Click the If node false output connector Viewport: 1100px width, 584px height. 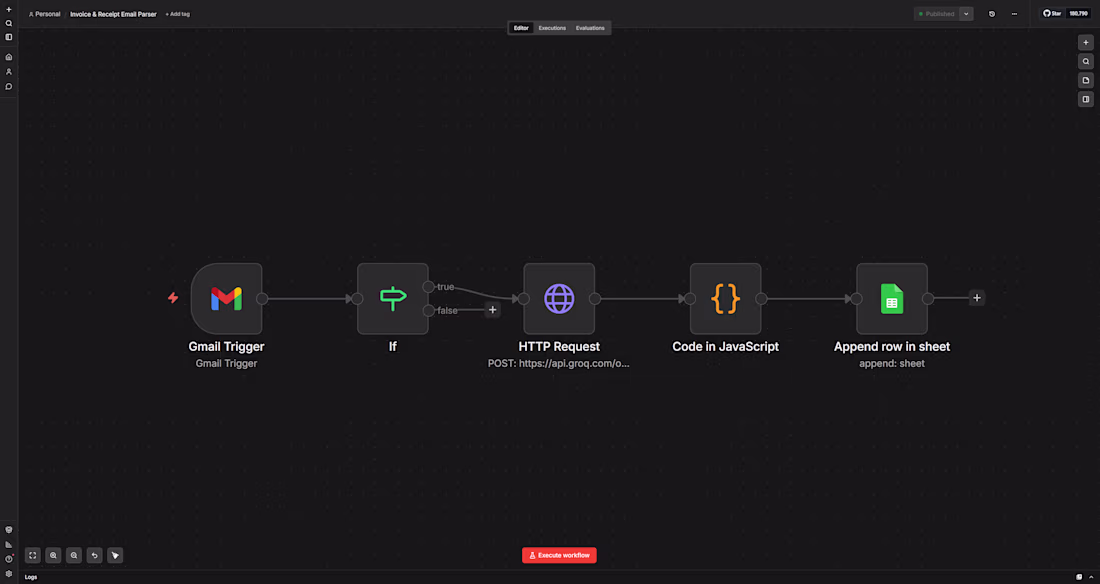[x=428, y=310]
